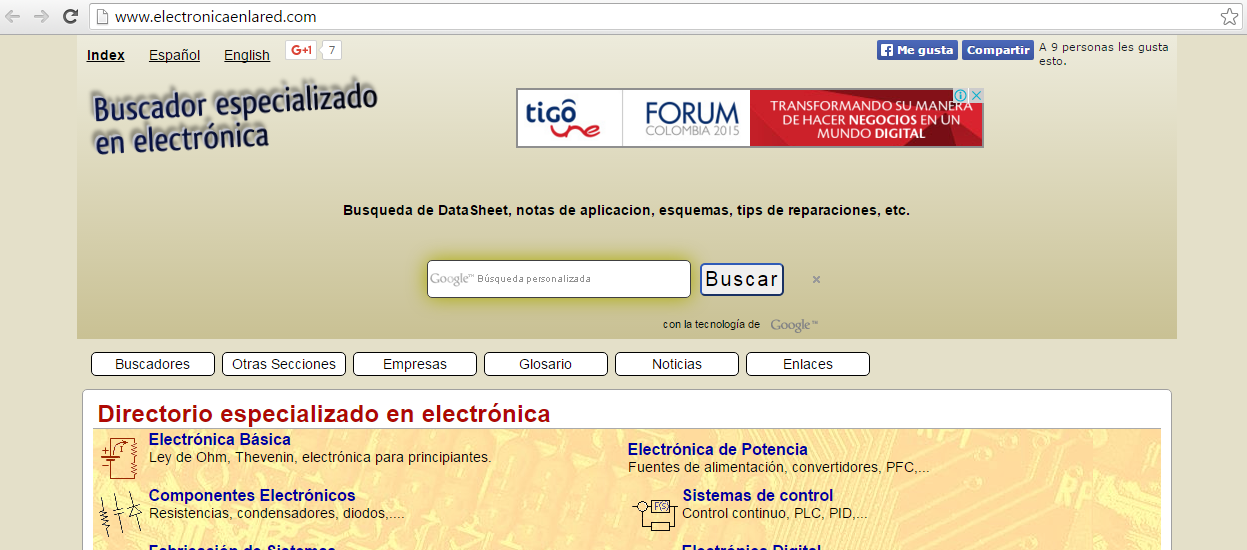Switch to the Español version
Screen dimensions: 1247x550
(x=174, y=55)
